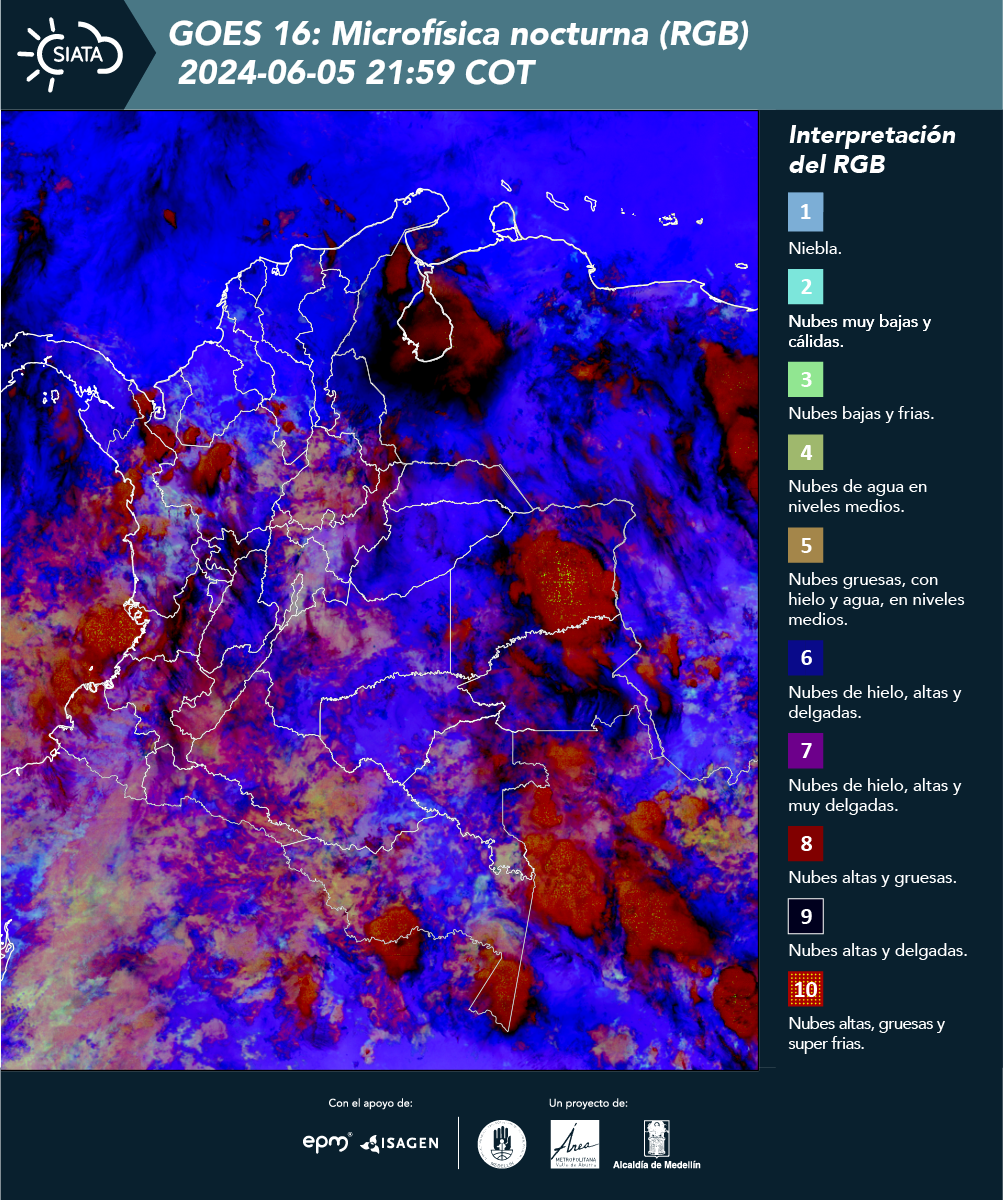Select legend swatch 9 for high thin clouds
Image resolution: width=1003 pixels, height=1200 pixels.
point(805,916)
